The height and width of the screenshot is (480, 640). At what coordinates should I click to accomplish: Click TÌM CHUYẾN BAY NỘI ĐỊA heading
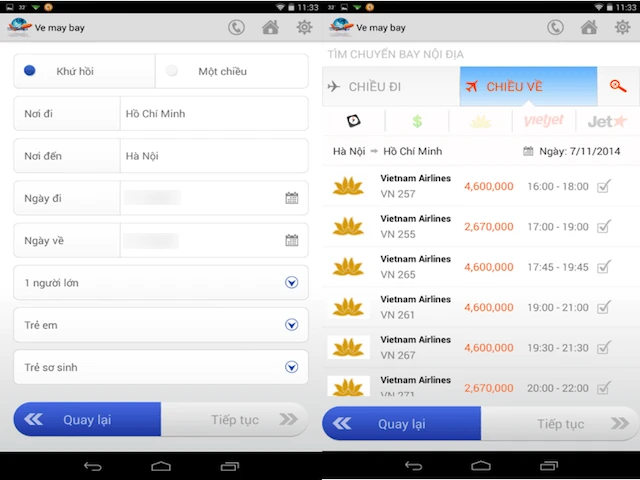396,54
